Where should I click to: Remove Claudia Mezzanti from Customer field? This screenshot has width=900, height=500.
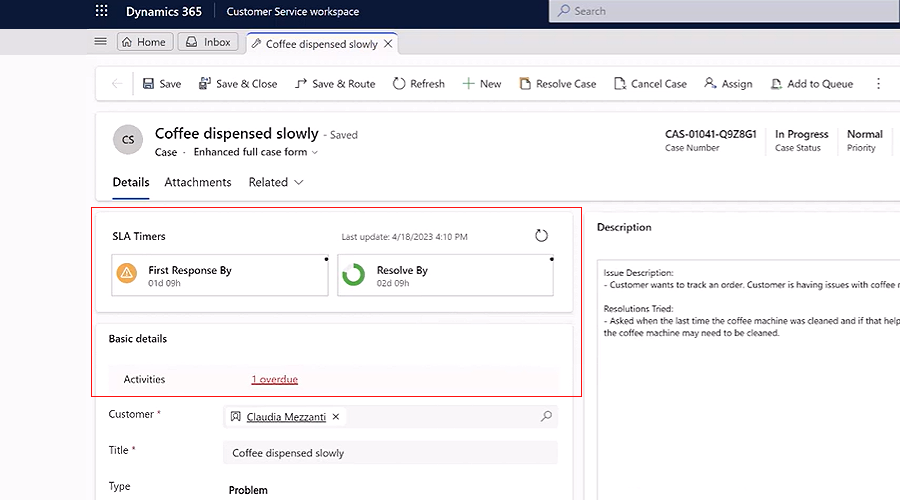point(336,417)
